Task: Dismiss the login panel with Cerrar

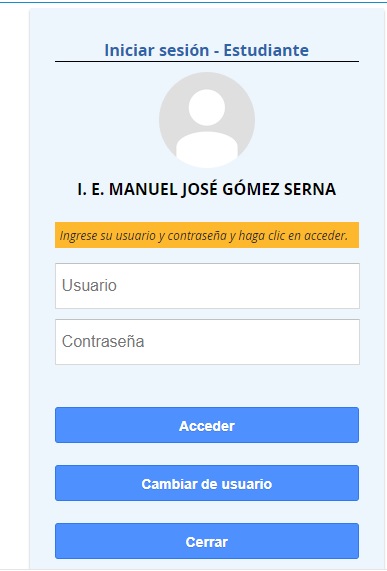Action: point(207,541)
